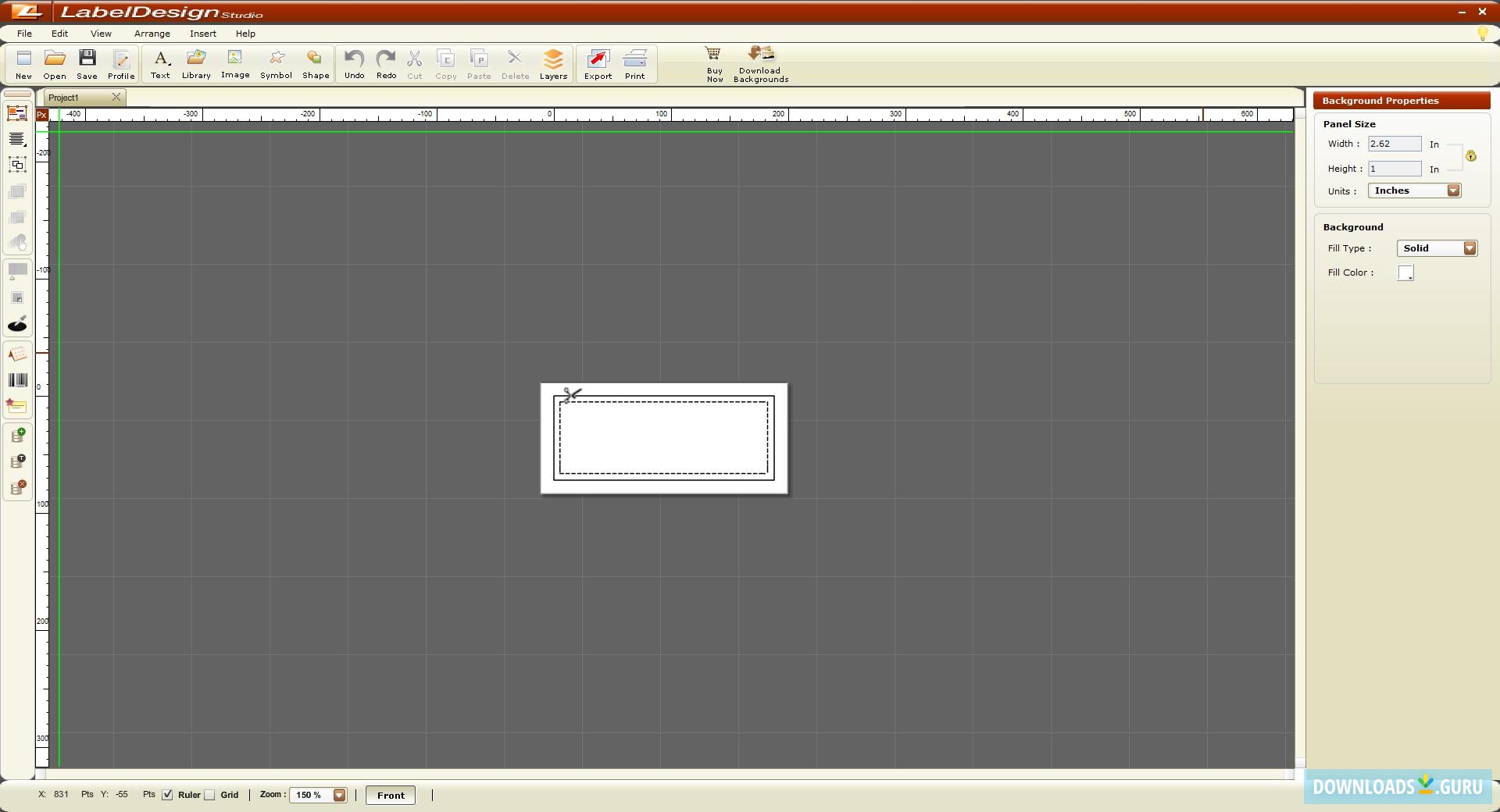The width and height of the screenshot is (1500, 812).
Task: Paste from the clipboard
Action: [479, 64]
